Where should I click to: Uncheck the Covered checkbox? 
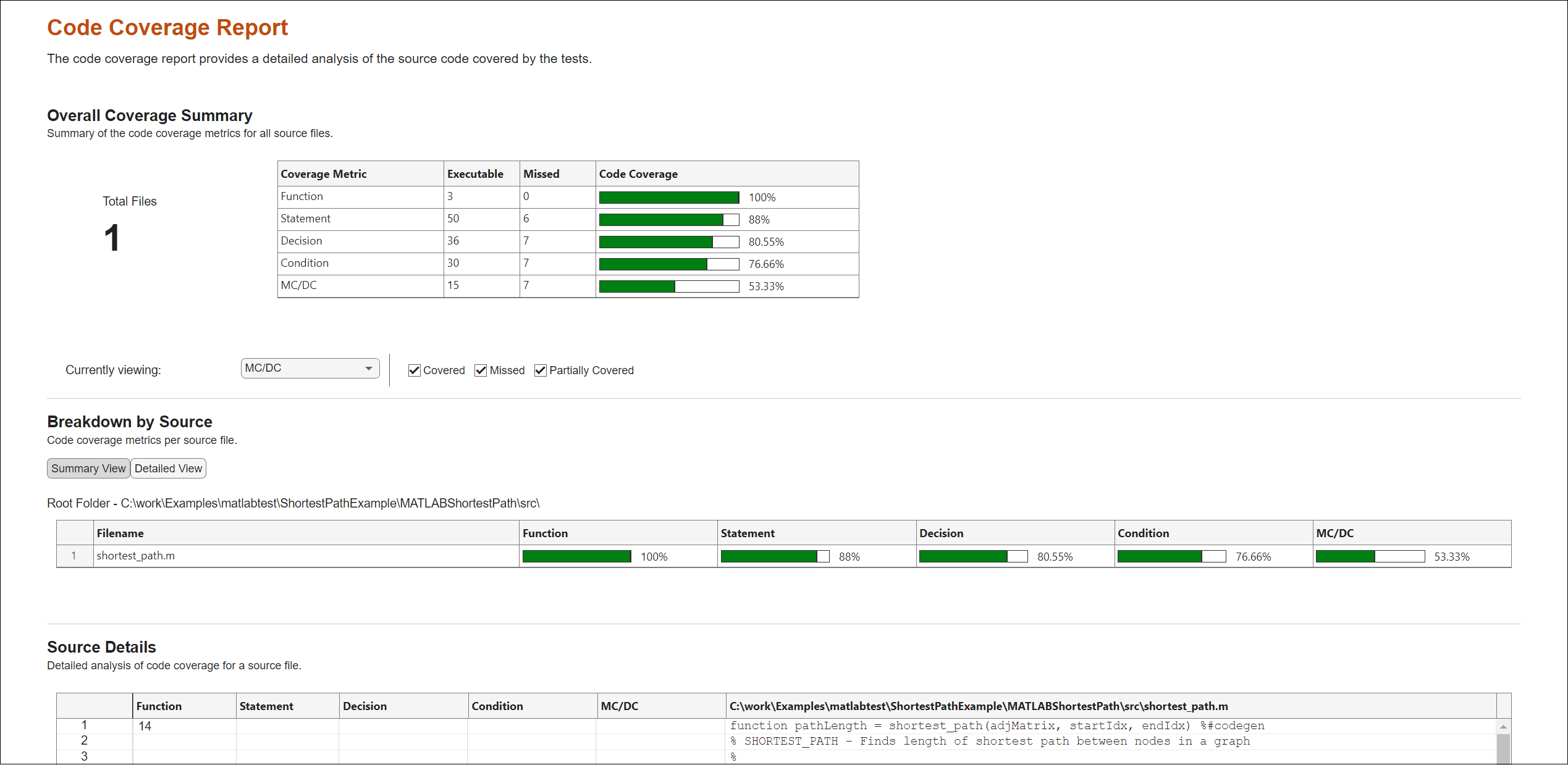click(414, 370)
